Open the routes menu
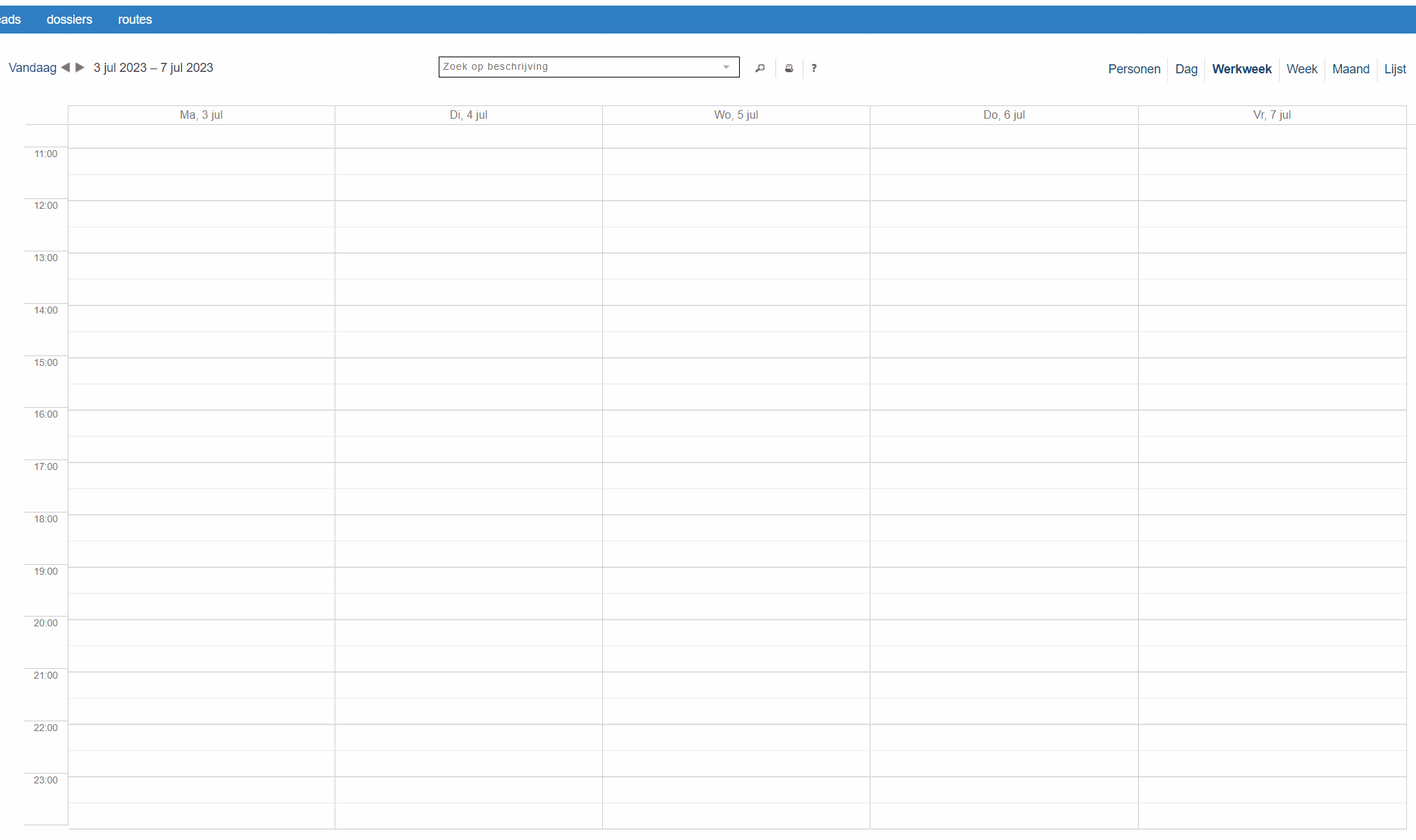1416x840 pixels. [135, 20]
